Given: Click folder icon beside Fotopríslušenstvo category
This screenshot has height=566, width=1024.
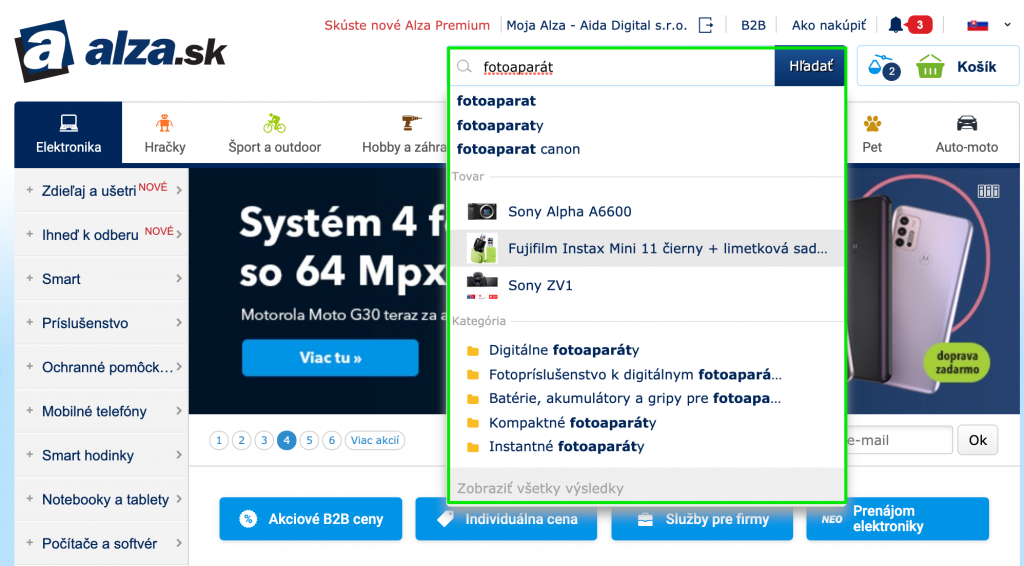Looking at the screenshot, I should (473, 375).
